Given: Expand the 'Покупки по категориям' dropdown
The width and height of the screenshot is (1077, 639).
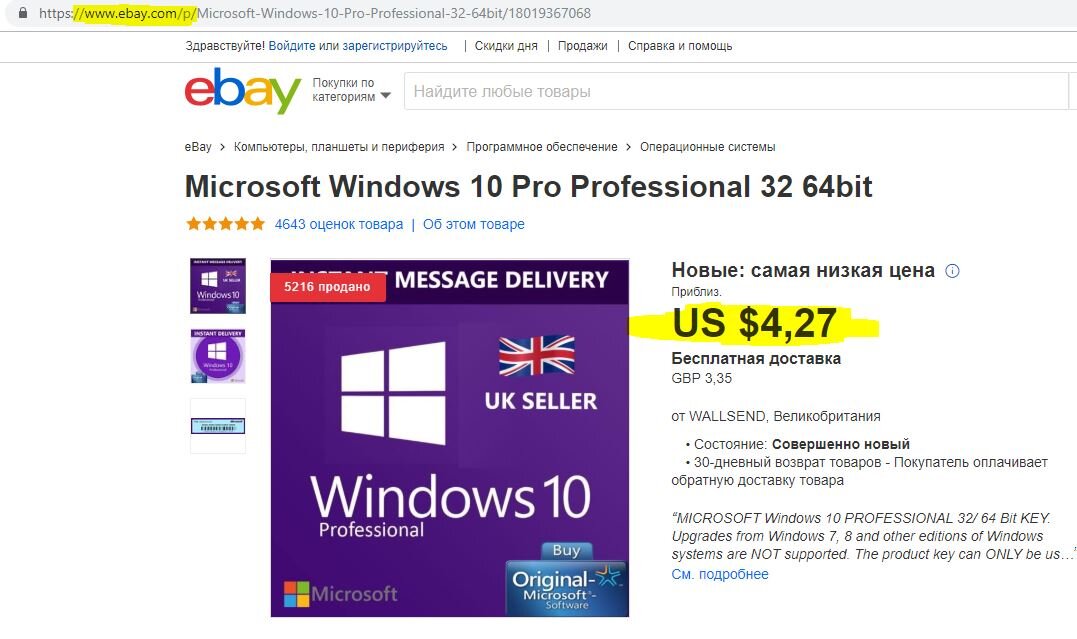Looking at the screenshot, I should tap(351, 90).
